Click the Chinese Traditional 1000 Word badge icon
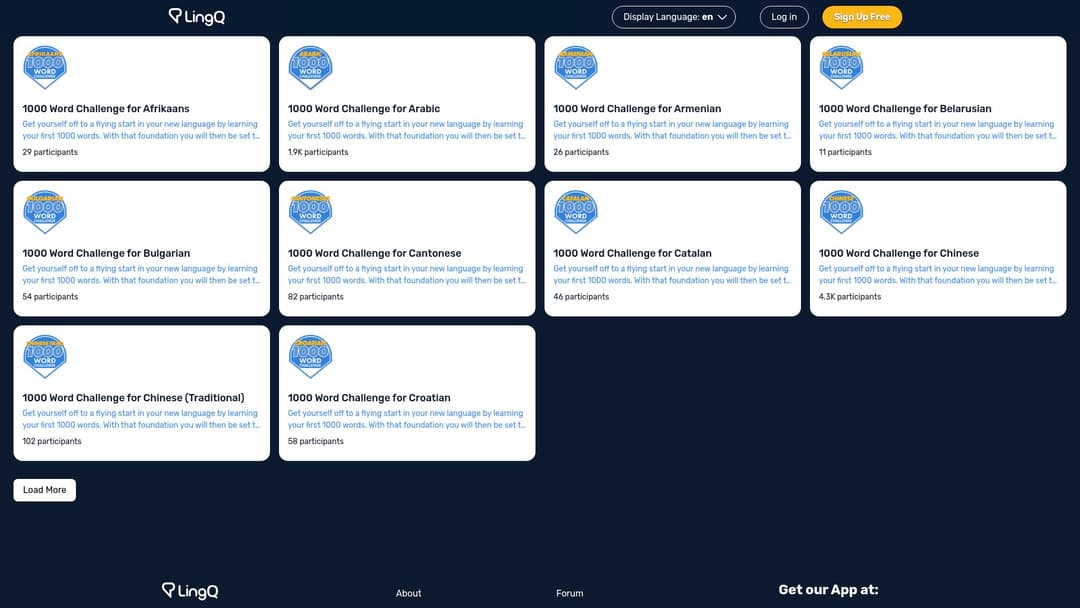Screen dimensions: 1080x608 coord(45,357)
